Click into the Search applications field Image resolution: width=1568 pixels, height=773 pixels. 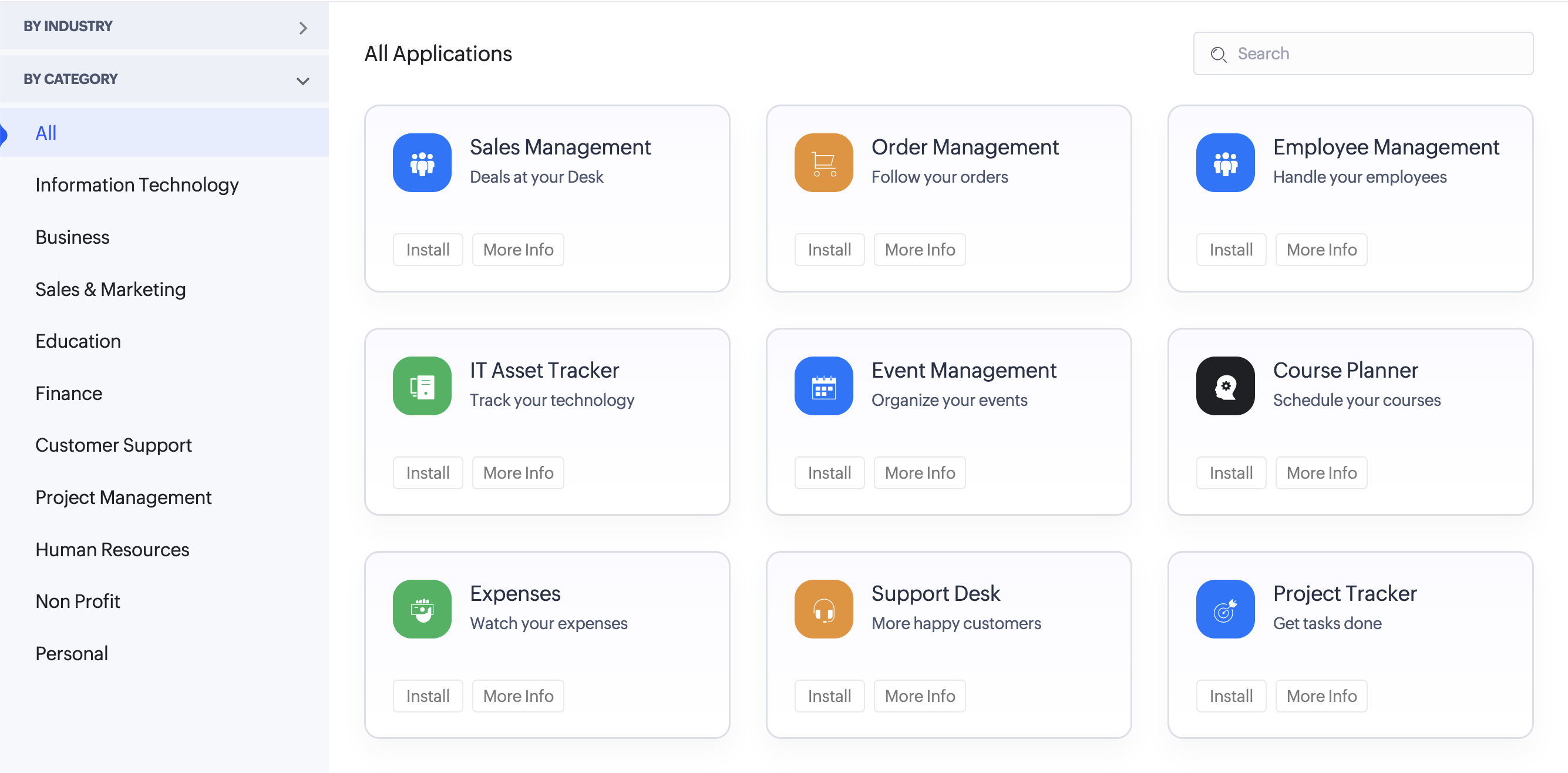(x=1375, y=53)
